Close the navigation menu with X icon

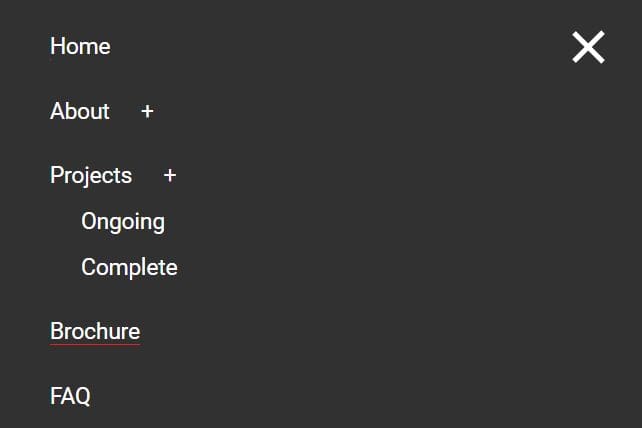pyautogui.click(x=588, y=47)
